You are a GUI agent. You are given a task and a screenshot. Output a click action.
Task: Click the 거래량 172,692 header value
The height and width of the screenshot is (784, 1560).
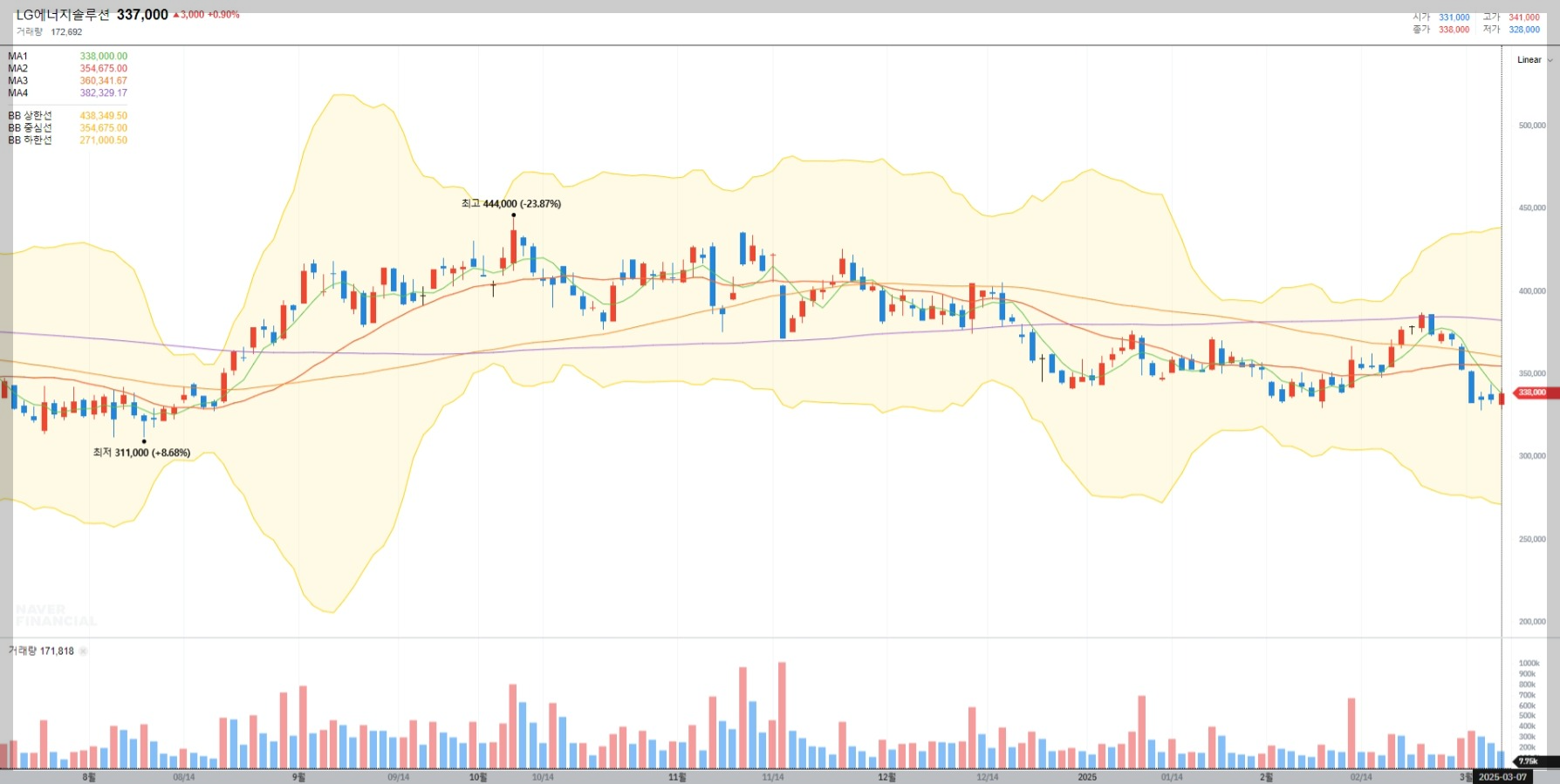49,32
